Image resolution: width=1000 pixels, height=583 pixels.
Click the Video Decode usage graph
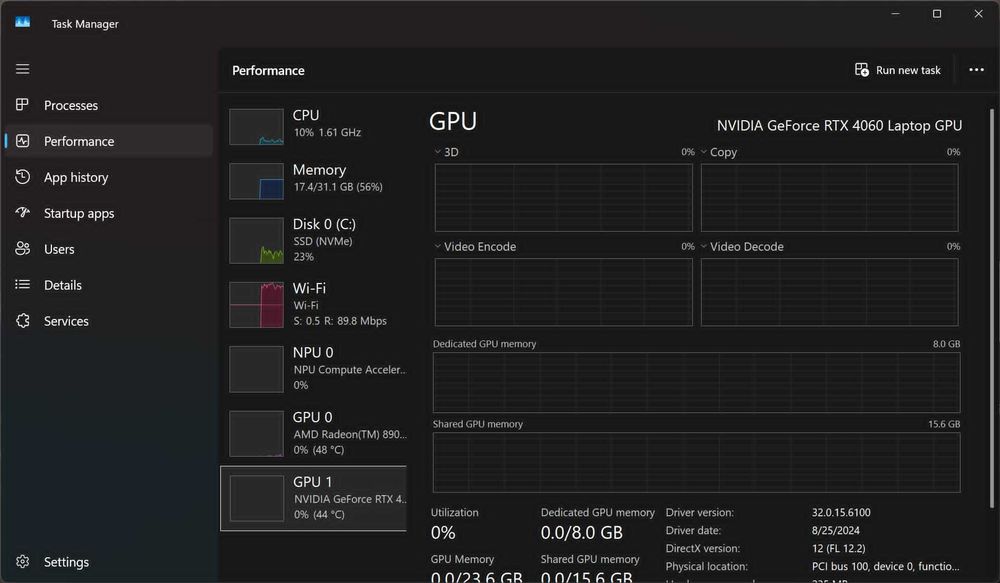click(830, 292)
